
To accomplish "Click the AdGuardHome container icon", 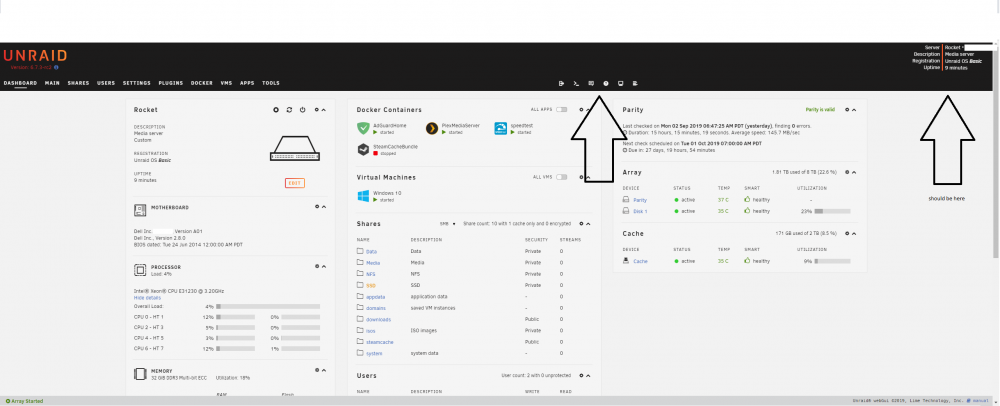I will point(364,128).
